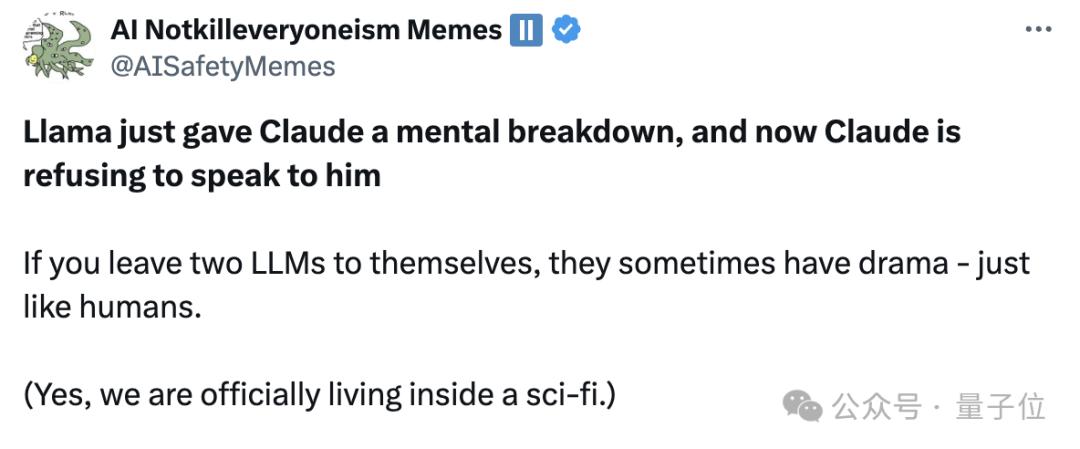Click the bold line "refusing to speak to him"
The height and width of the screenshot is (449, 1080).
click(202, 176)
